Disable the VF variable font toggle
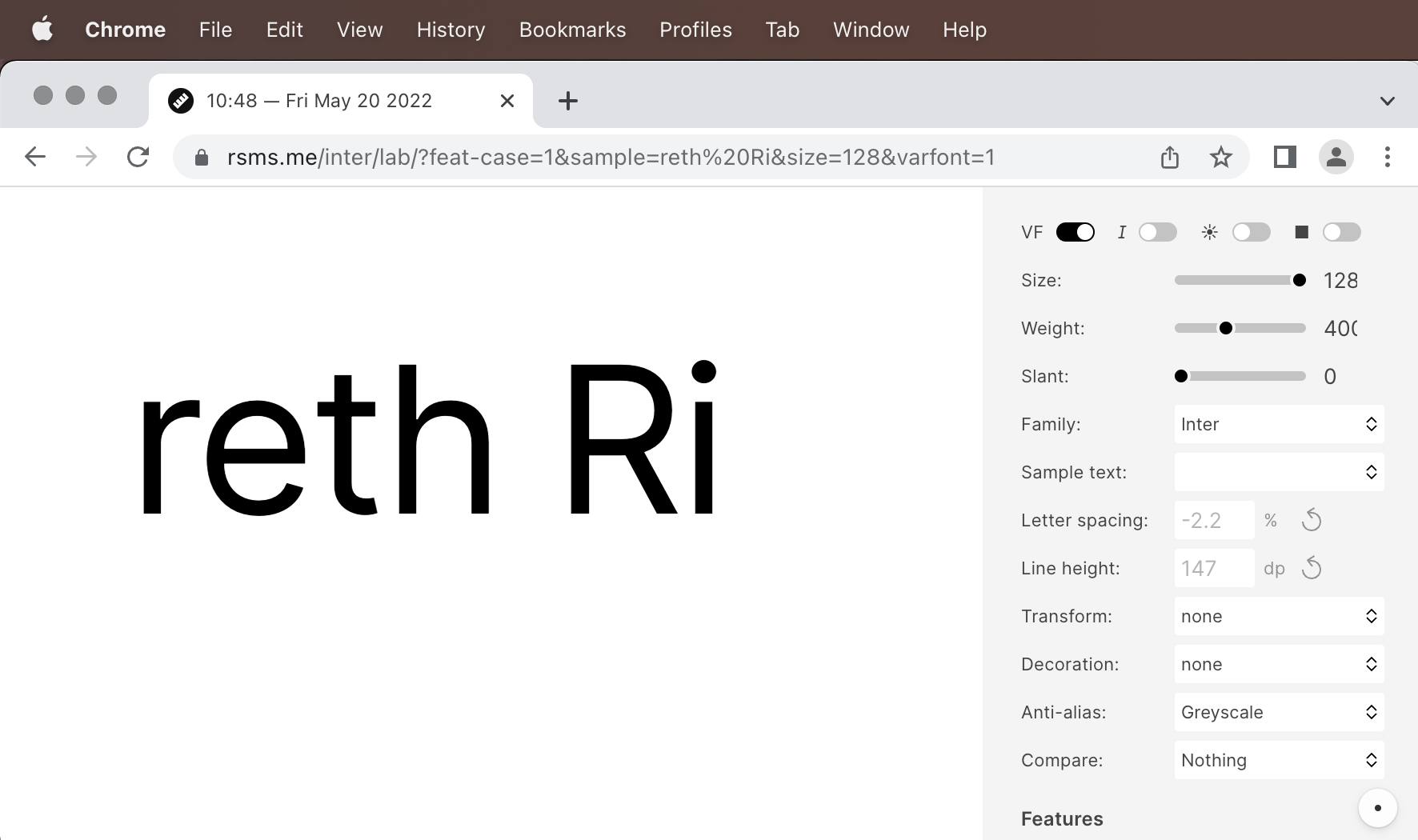 1075,232
